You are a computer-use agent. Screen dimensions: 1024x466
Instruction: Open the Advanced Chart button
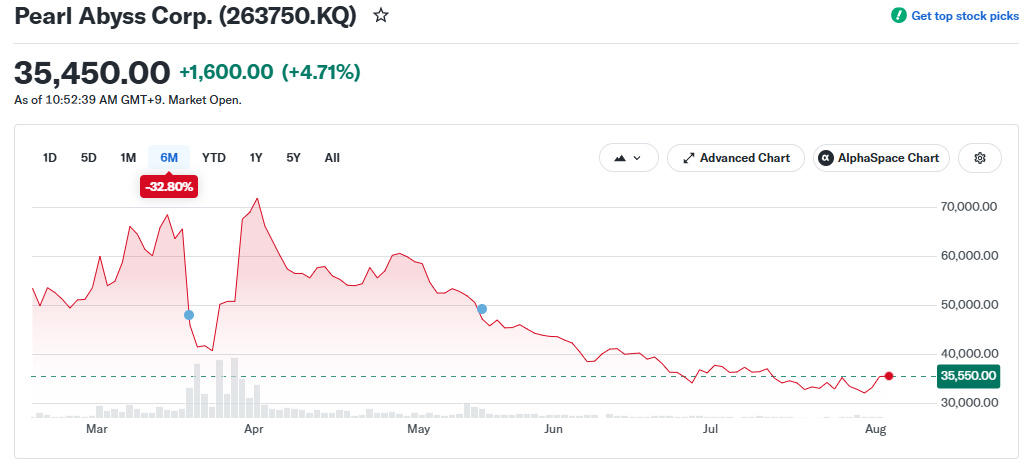(735, 158)
